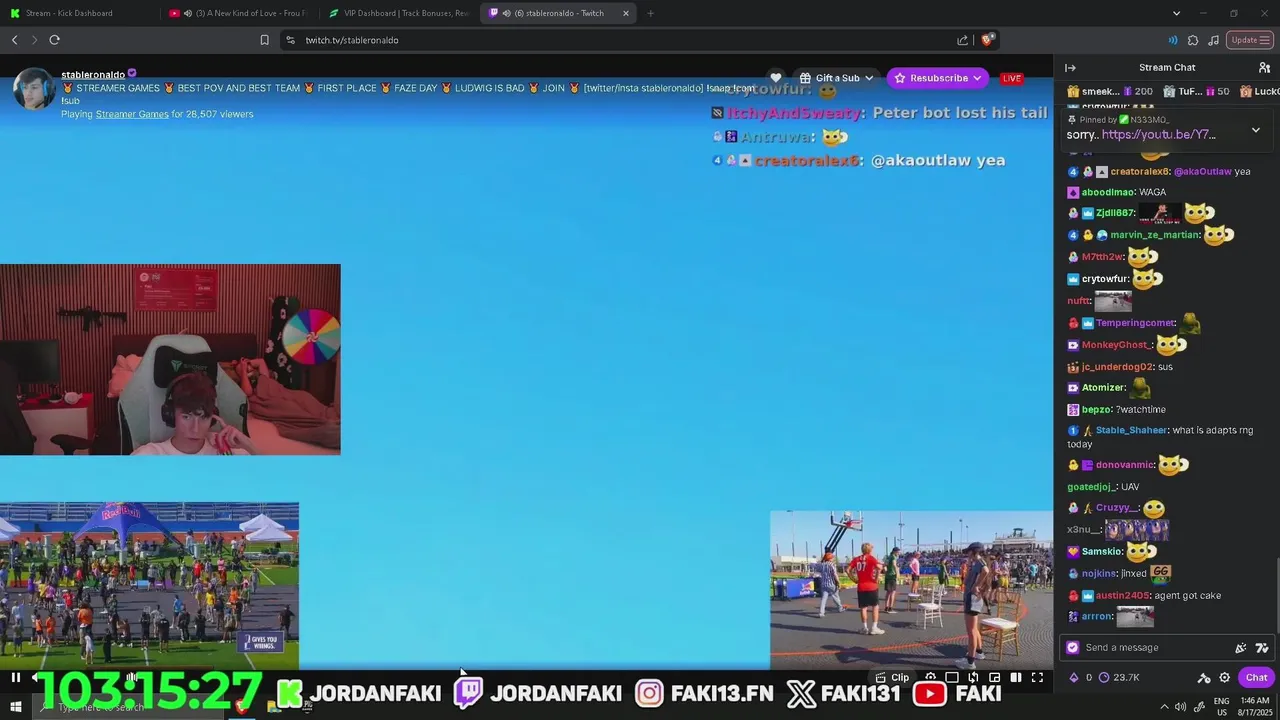Open the stableronaldo channel name link
The width and height of the screenshot is (1280, 720).
pos(93,75)
